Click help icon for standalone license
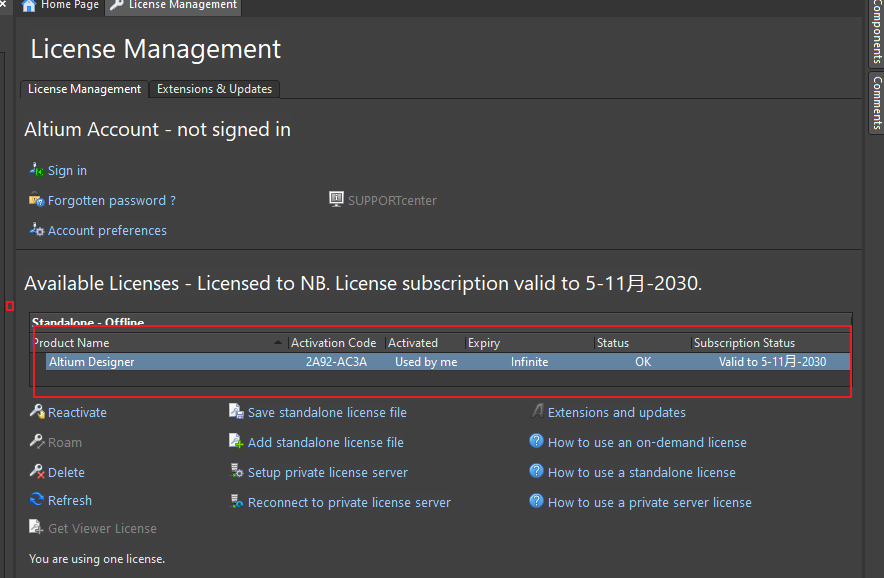Viewport: 884px width, 578px height. click(x=536, y=471)
